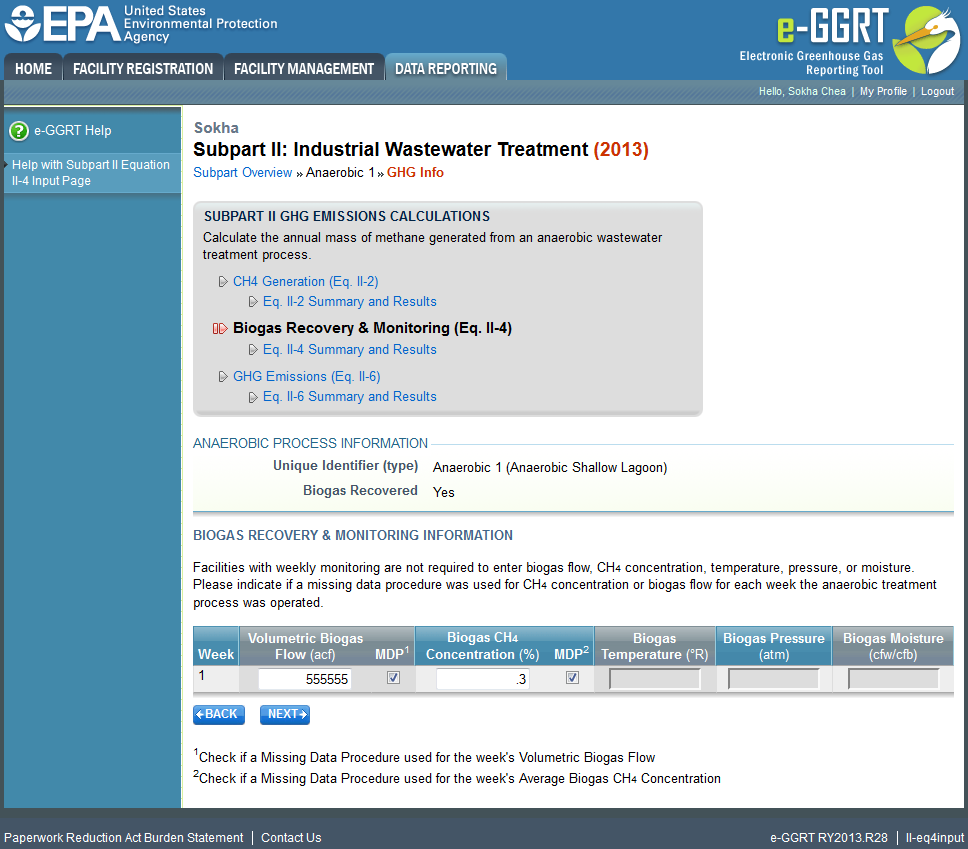Click the Biogas Temperature (°R) column header
Screen dimensions: 968x849
(654, 646)
